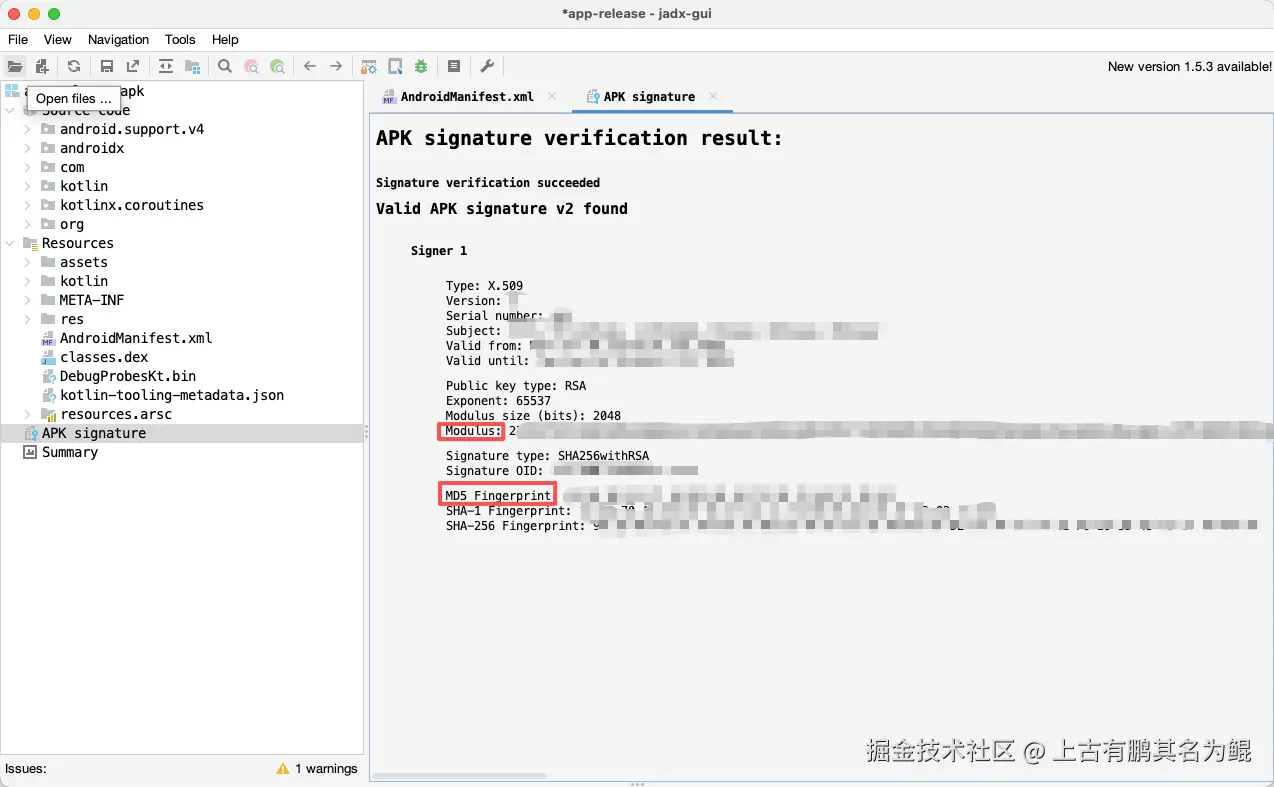Open text search with the magnifier icon
Screen dimensions: 1274x787
(x=225, y=66)
